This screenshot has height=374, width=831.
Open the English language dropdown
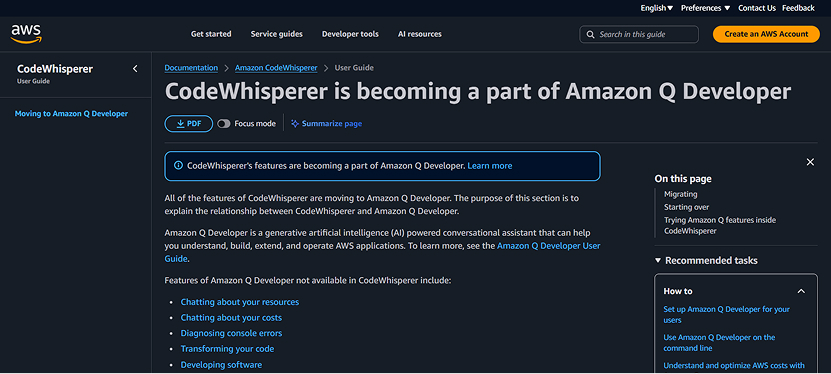pyautogui.click(x=657, y=8)
